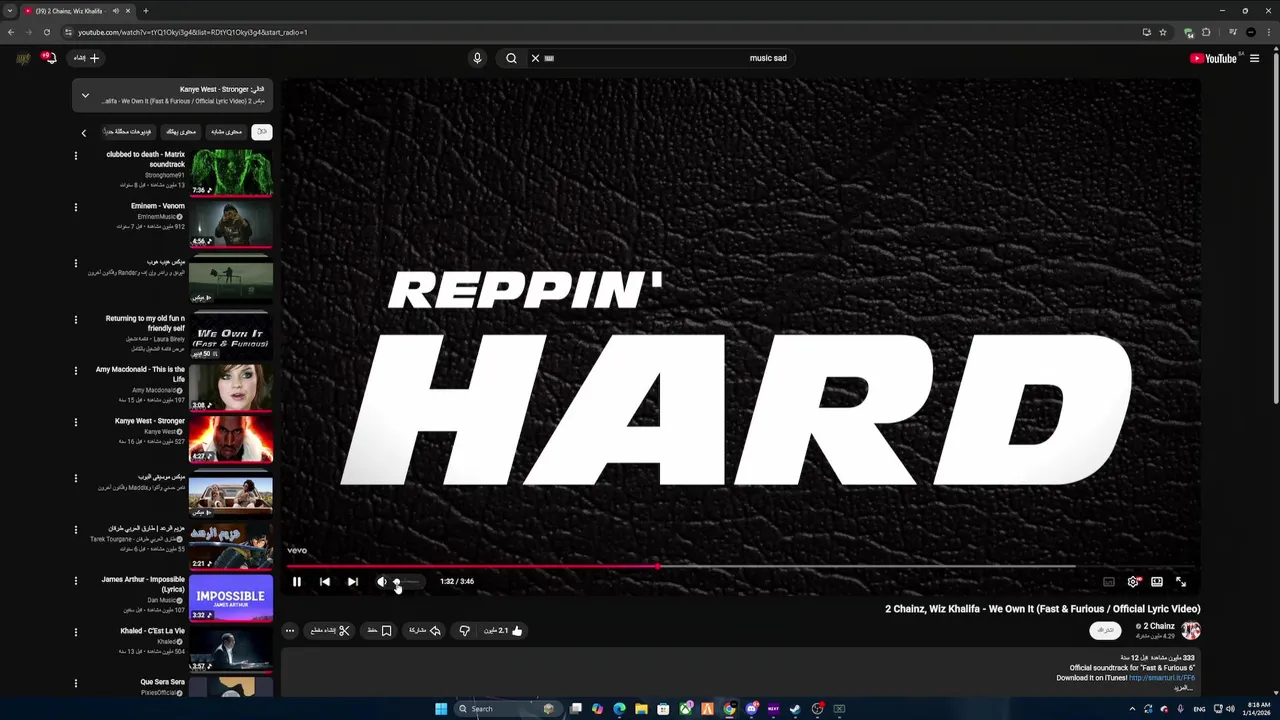Collapse the playlist panel header chevron
Screen dimensions: 1280x720
coord(85,95)
